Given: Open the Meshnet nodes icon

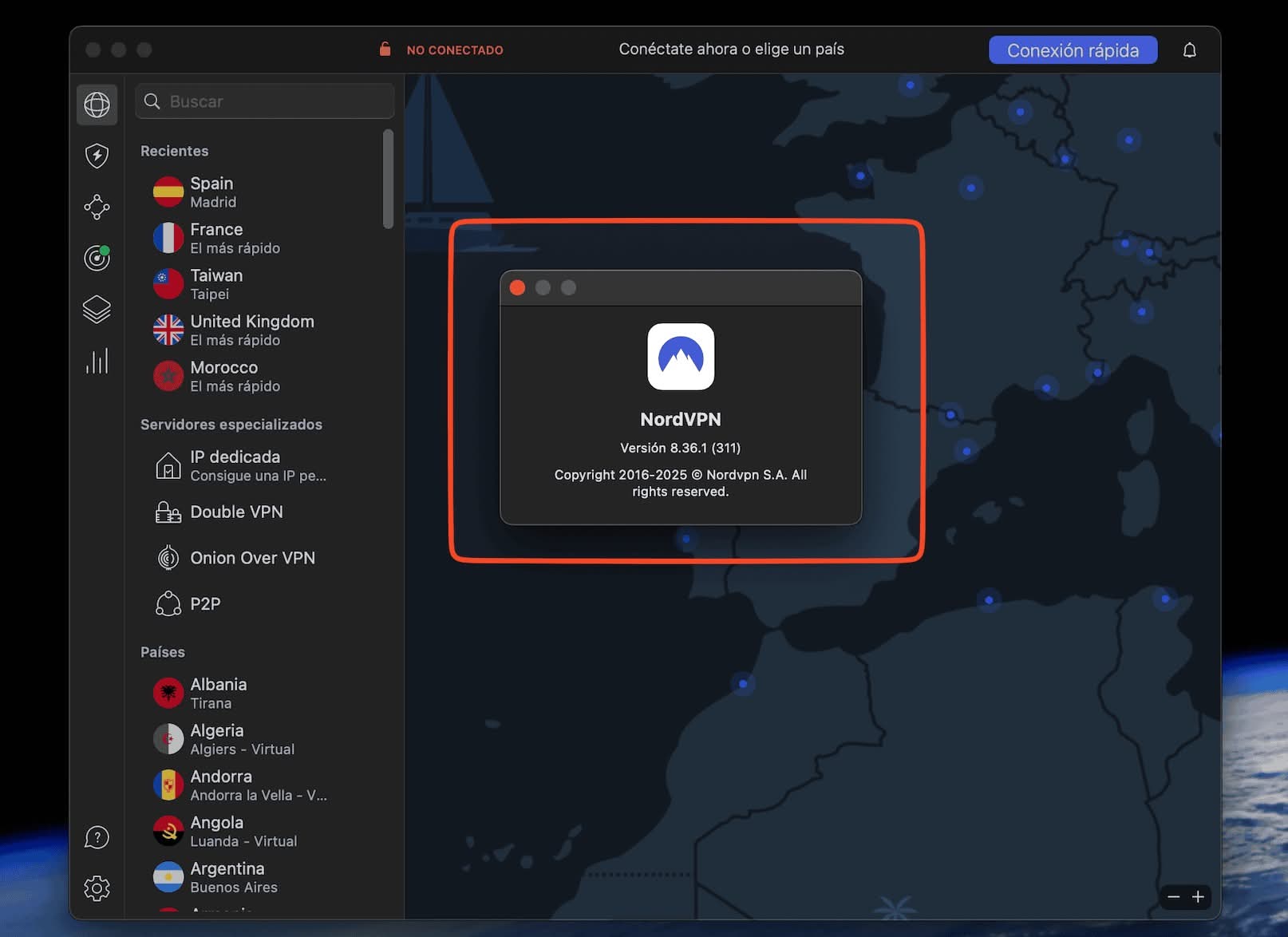Looking at the screenshot, I should (x=97, y=207).
